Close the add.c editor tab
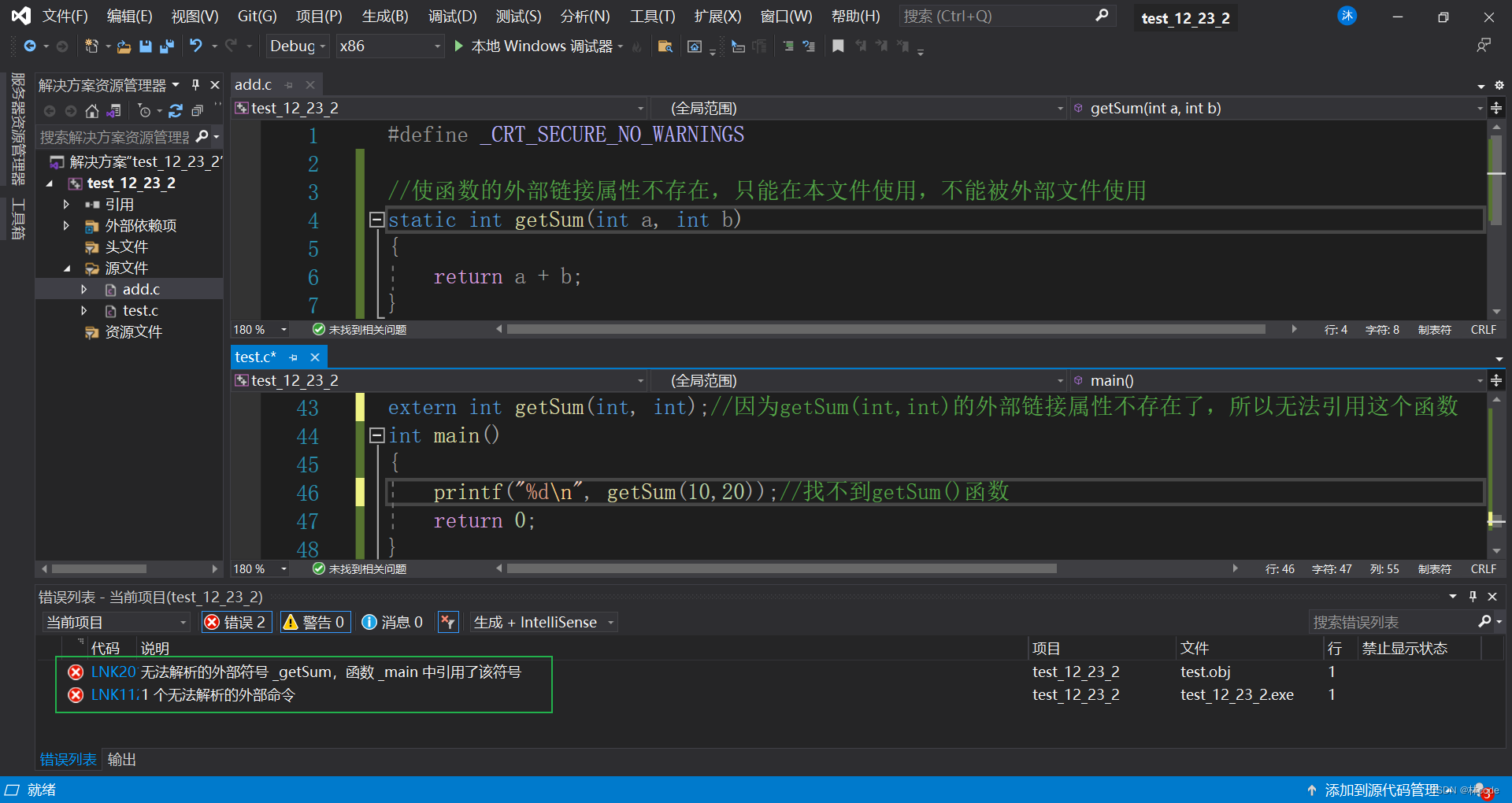 click(310, 85)
